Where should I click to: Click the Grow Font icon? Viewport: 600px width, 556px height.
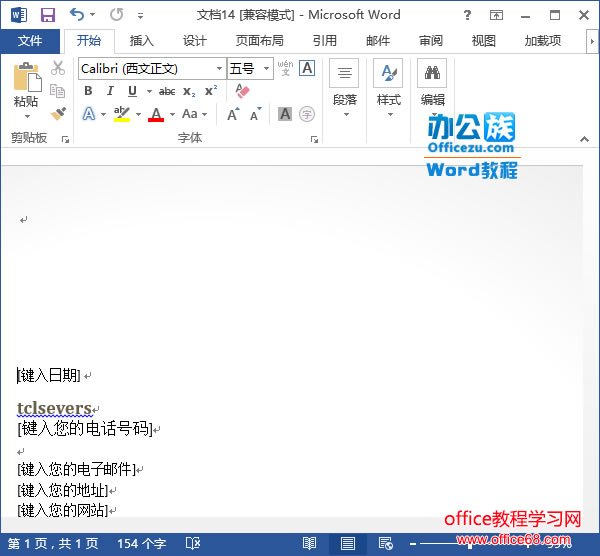pos(233,115)
